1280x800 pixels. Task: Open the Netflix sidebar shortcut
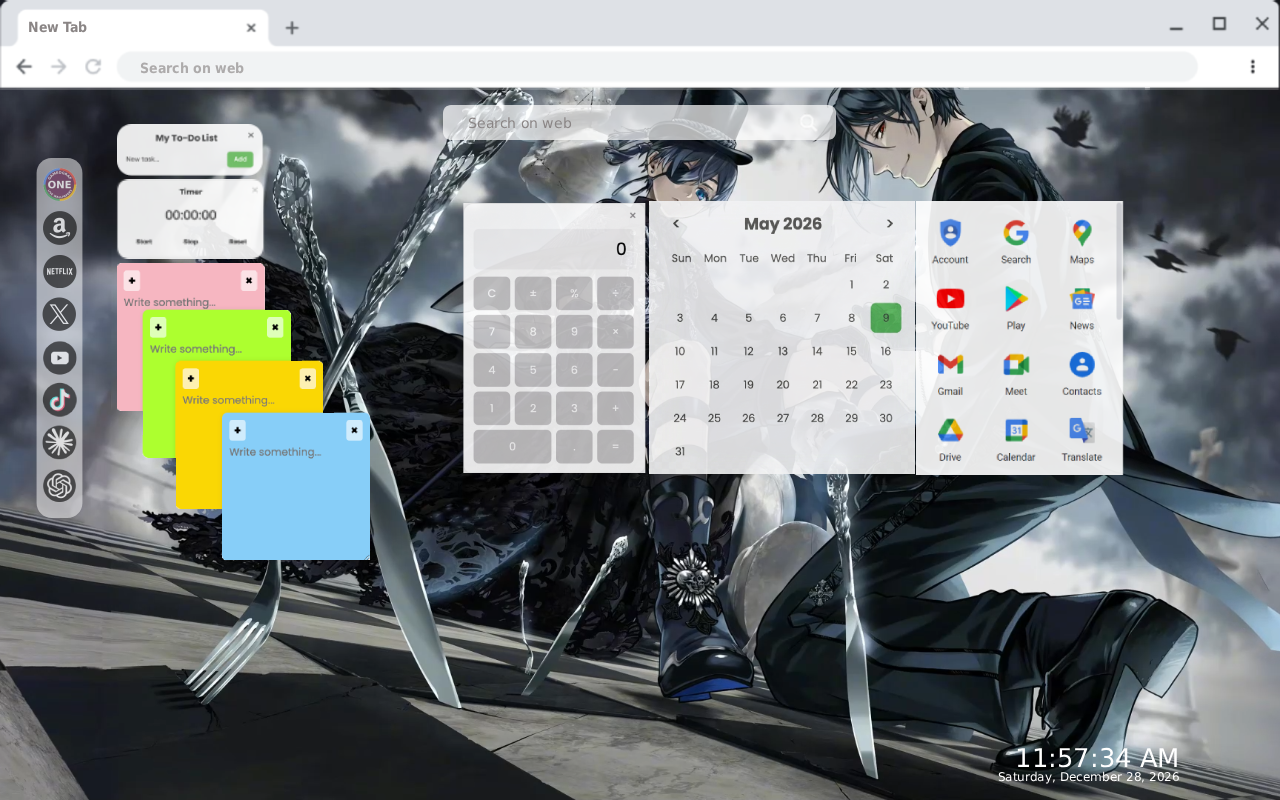click(60, 271)
